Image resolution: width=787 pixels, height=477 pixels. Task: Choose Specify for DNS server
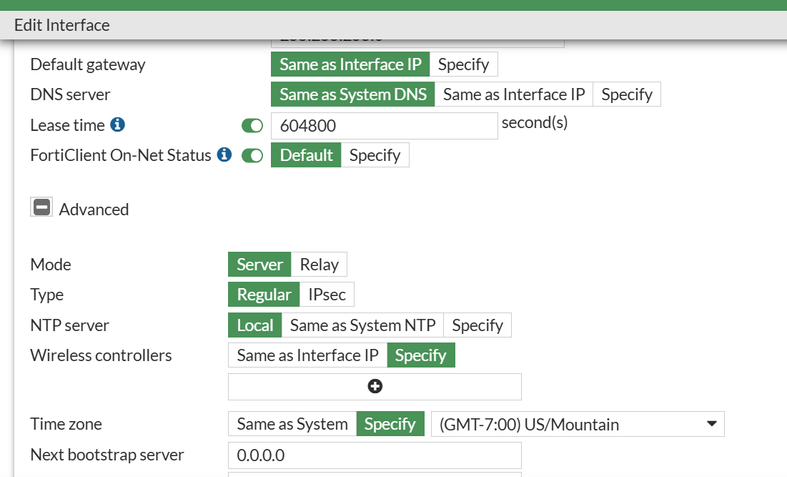[627, 94]
